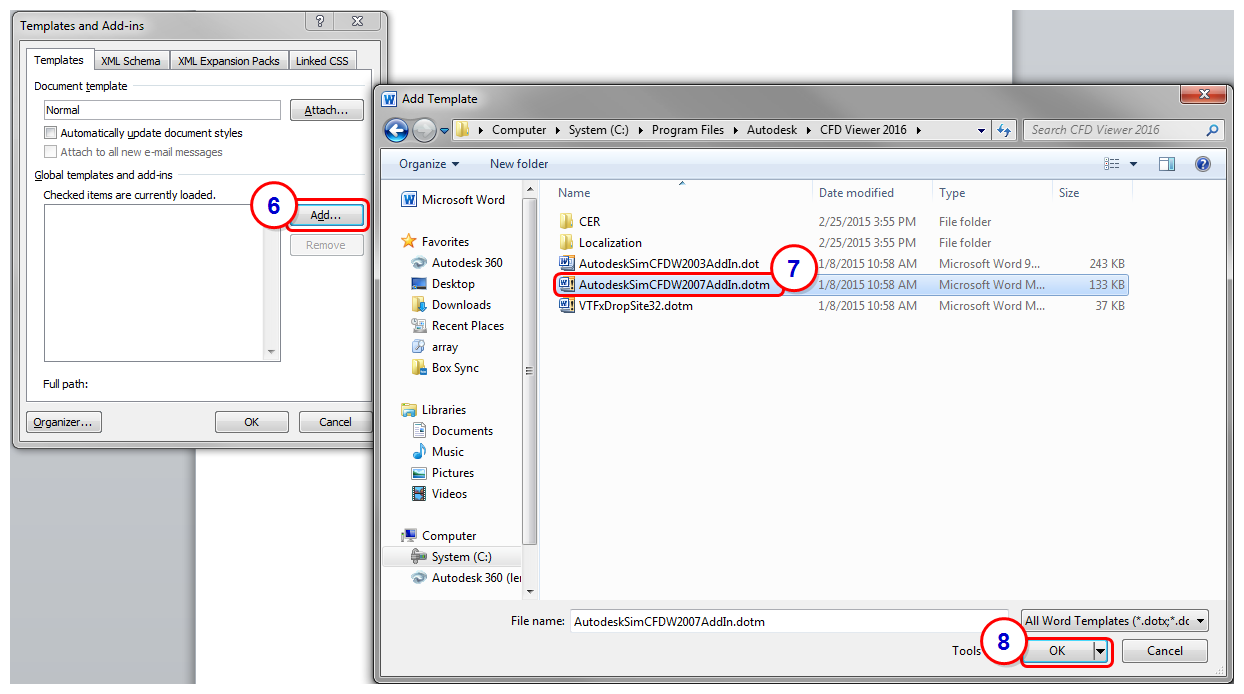This screenshot has width=1244, height=694.
Task: Open the Music library
Action: [x=437, y=452]
